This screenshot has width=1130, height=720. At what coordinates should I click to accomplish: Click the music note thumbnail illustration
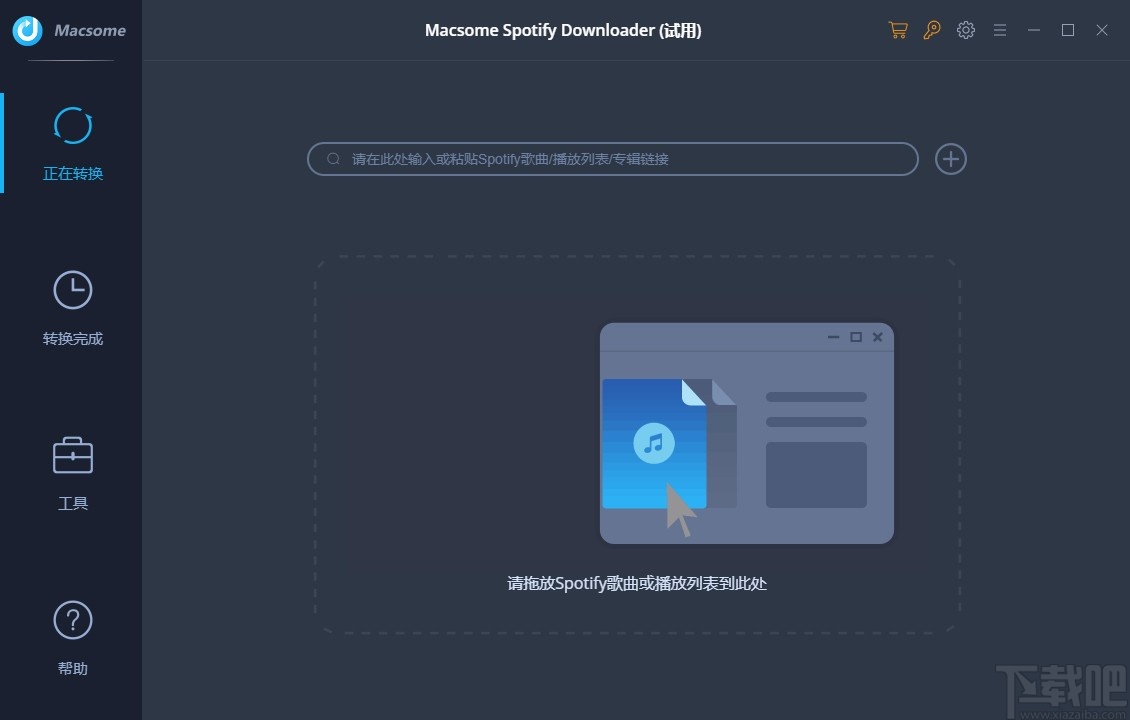coord(655,443)
